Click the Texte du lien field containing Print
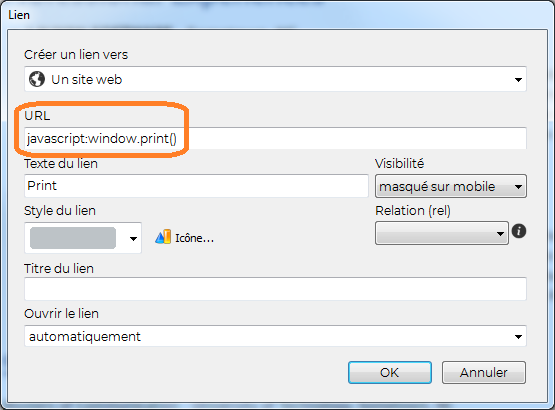 click(196, 186)
